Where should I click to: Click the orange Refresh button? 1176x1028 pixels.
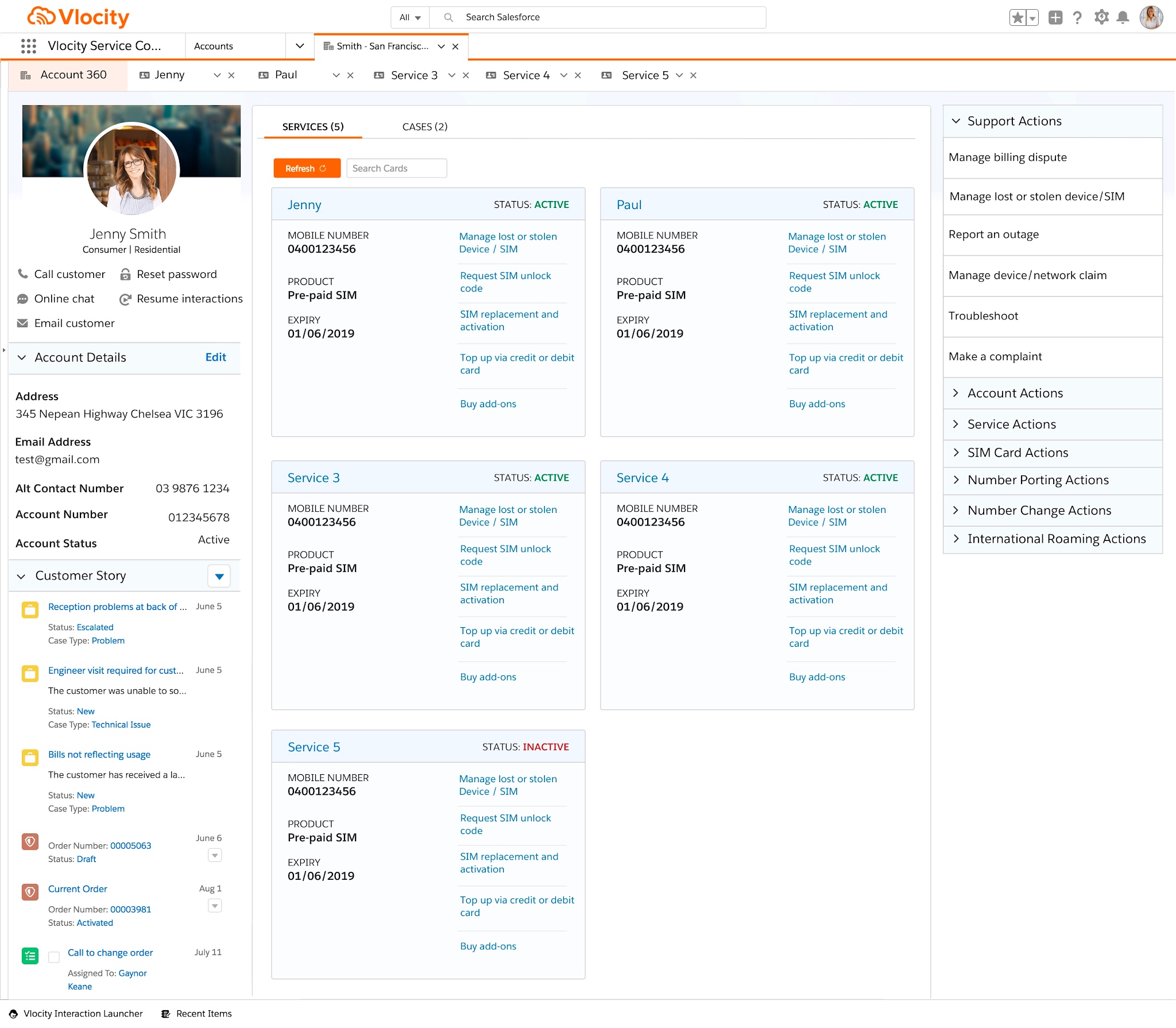[307, 168]
